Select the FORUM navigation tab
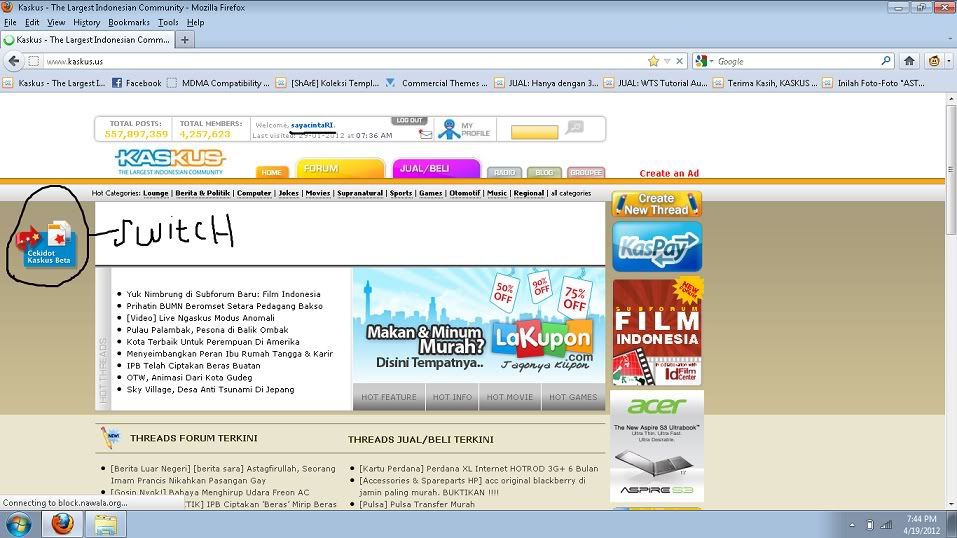Viewport: 957px width, 538px height. 340,169
